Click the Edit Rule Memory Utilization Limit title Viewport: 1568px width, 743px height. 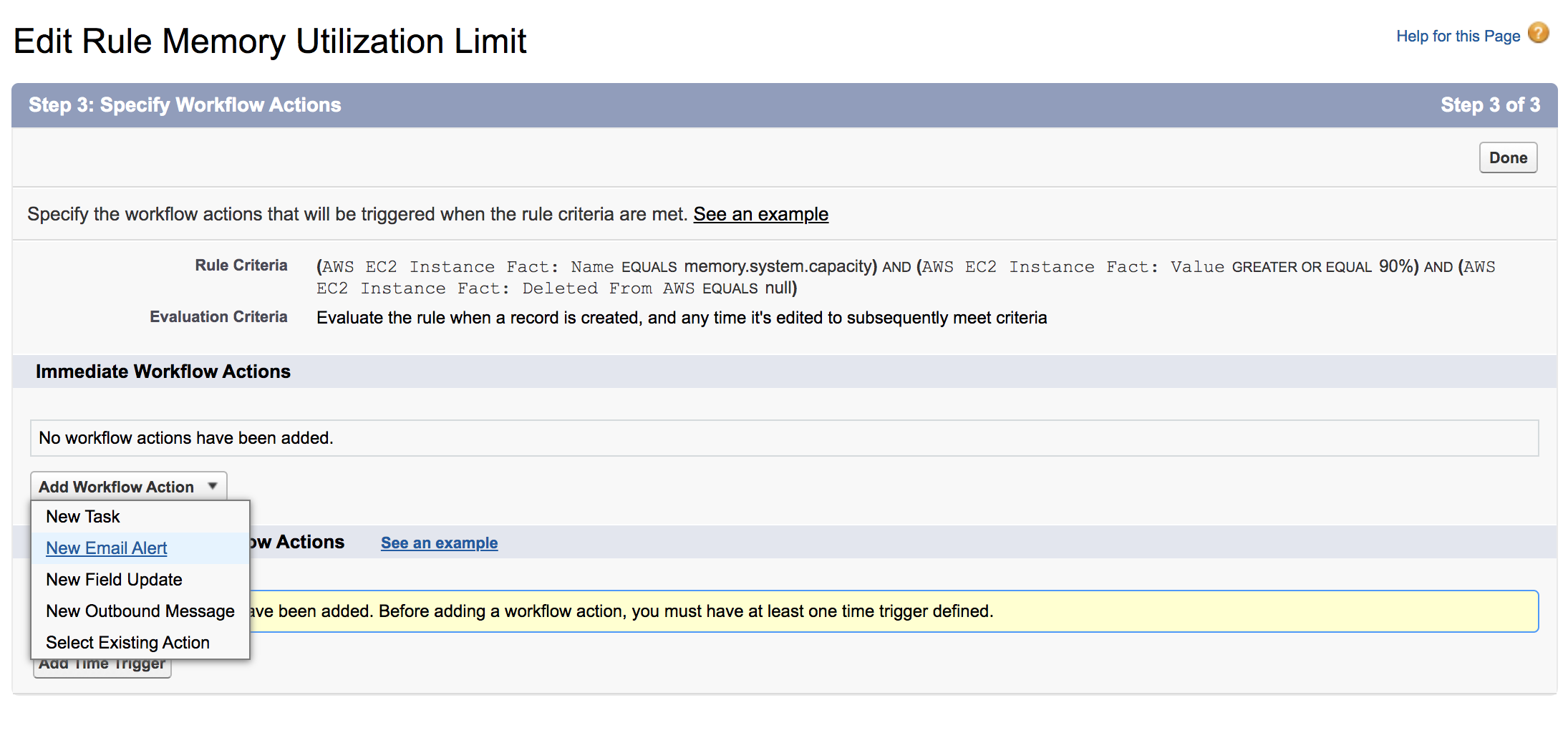click(270, 42)
